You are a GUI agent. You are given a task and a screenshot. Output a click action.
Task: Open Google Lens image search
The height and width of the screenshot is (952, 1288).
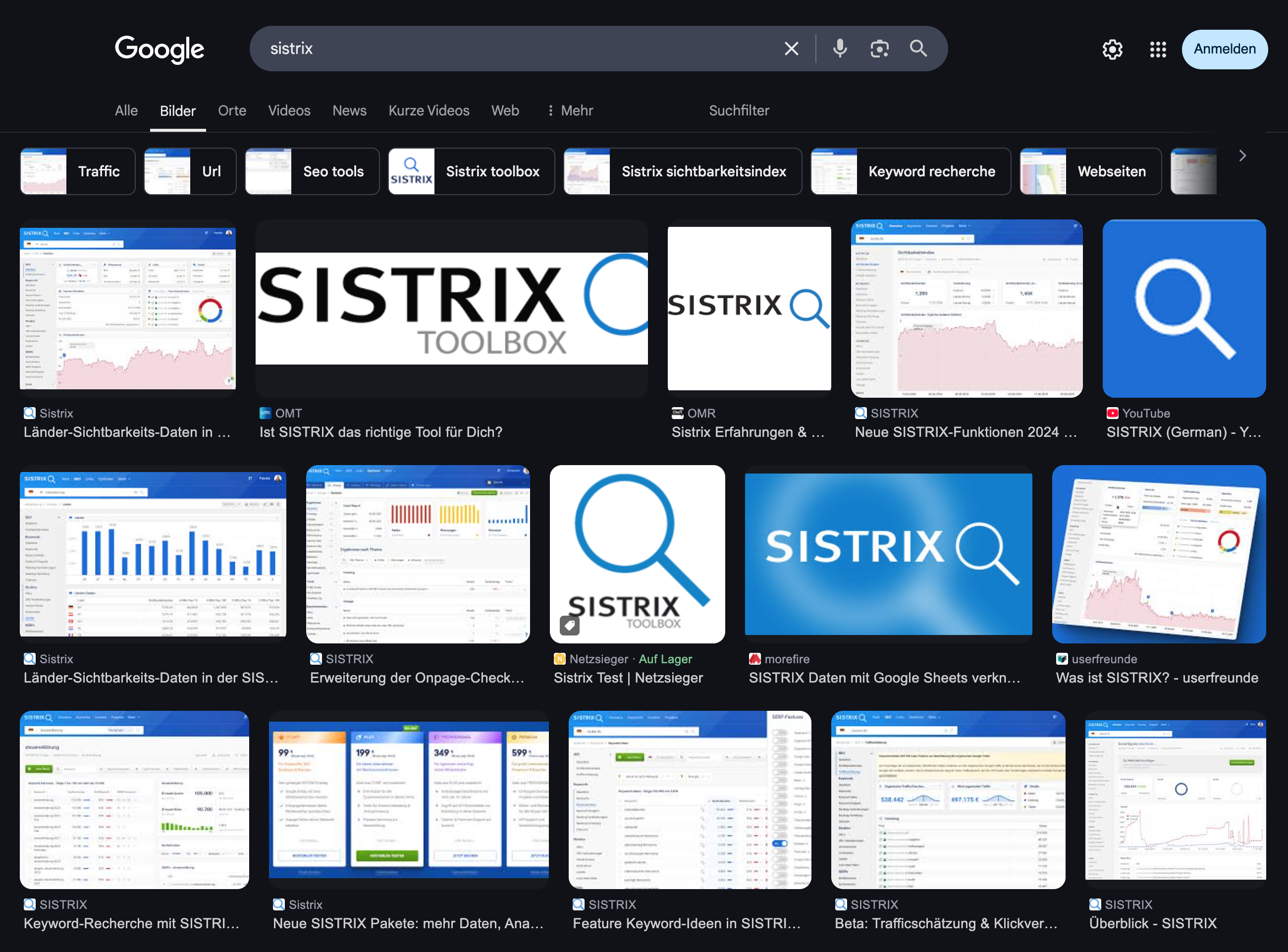point(879,49)
